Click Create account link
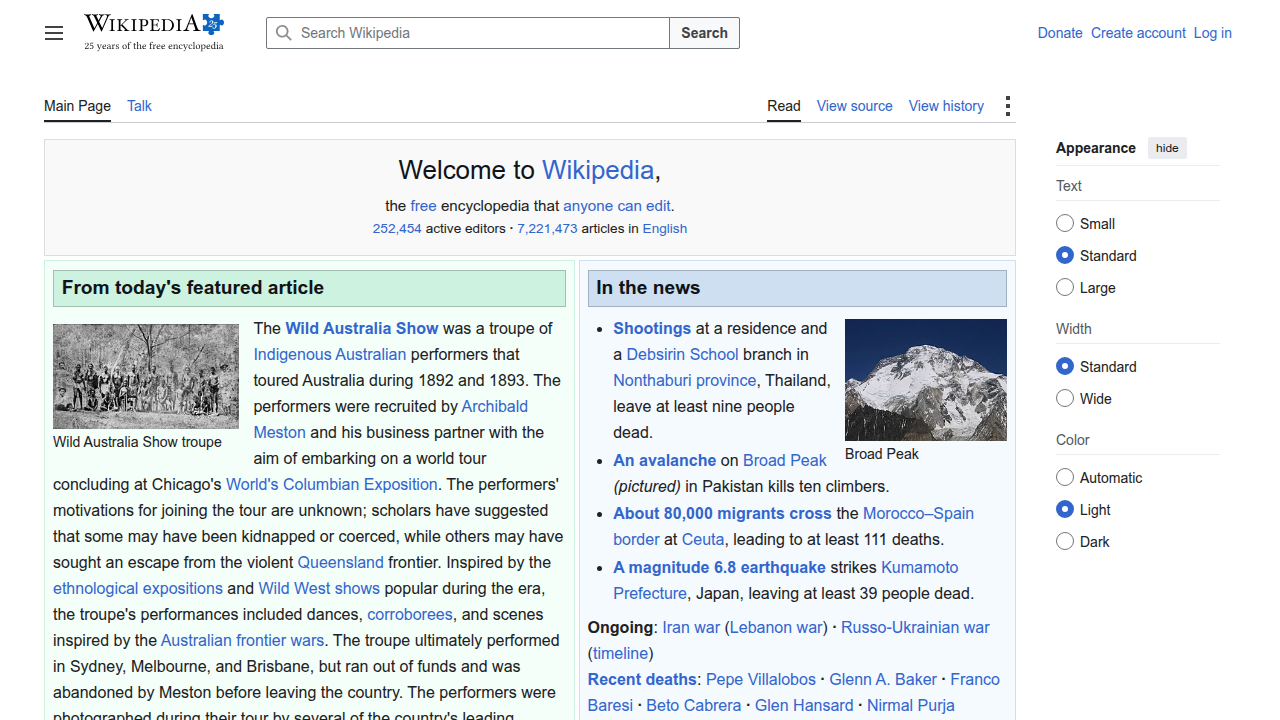Image resolution: width=1280 pixels, height=720 pixels. (1138, 33)
